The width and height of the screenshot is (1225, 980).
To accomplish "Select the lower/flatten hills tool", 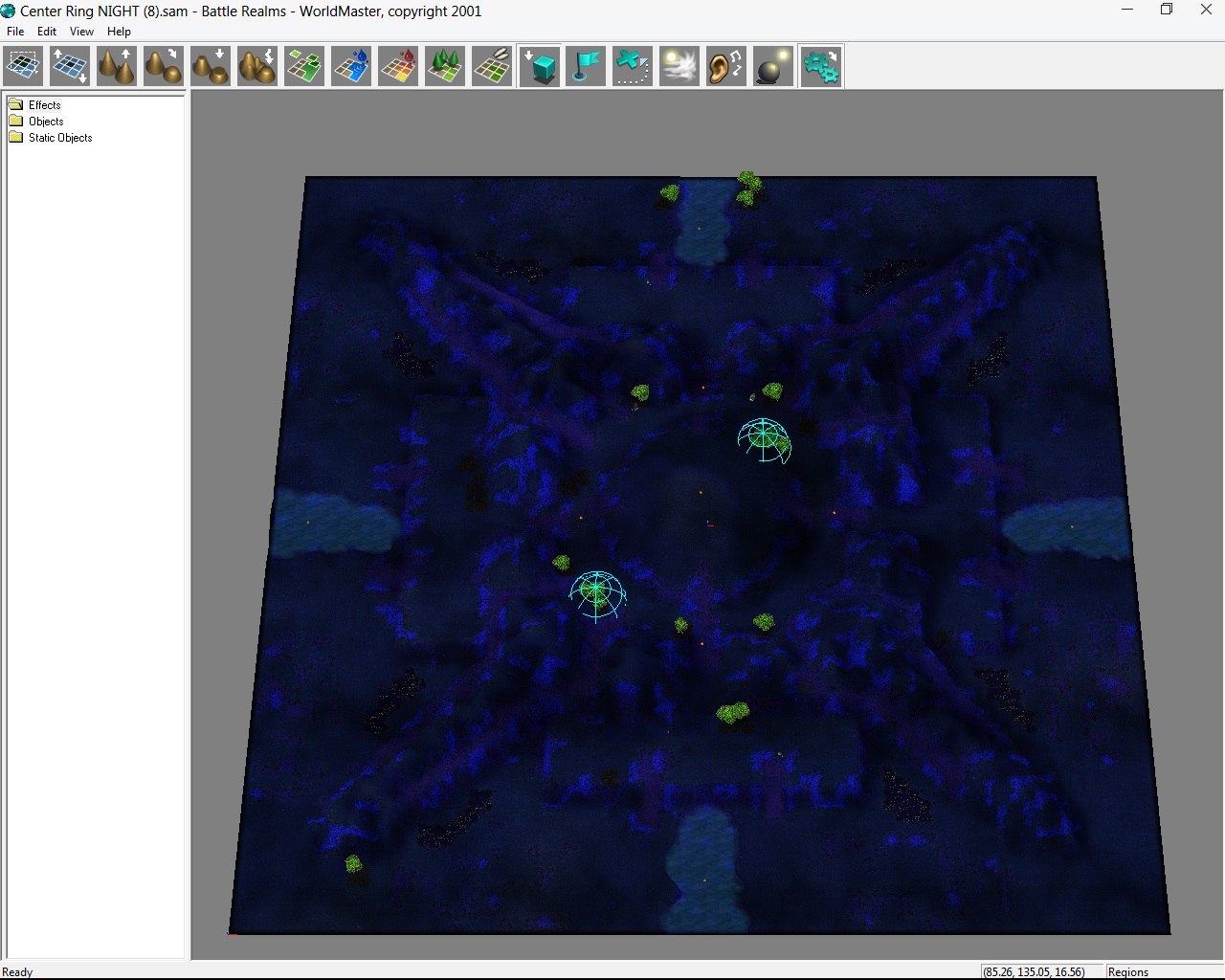I will click(x=211, y=67).
